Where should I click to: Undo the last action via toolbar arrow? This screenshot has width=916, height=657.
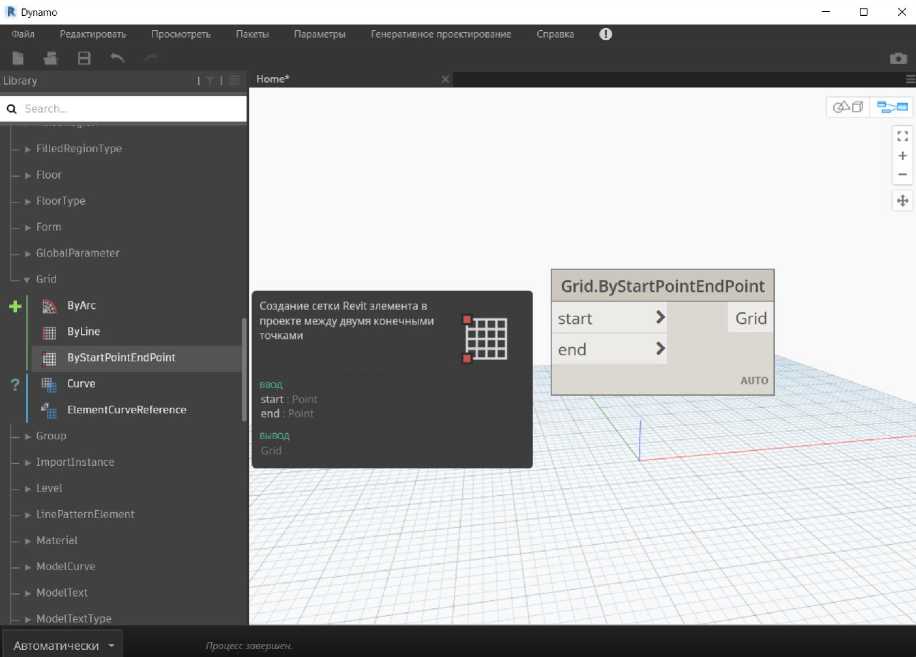[x=117, y=59]
